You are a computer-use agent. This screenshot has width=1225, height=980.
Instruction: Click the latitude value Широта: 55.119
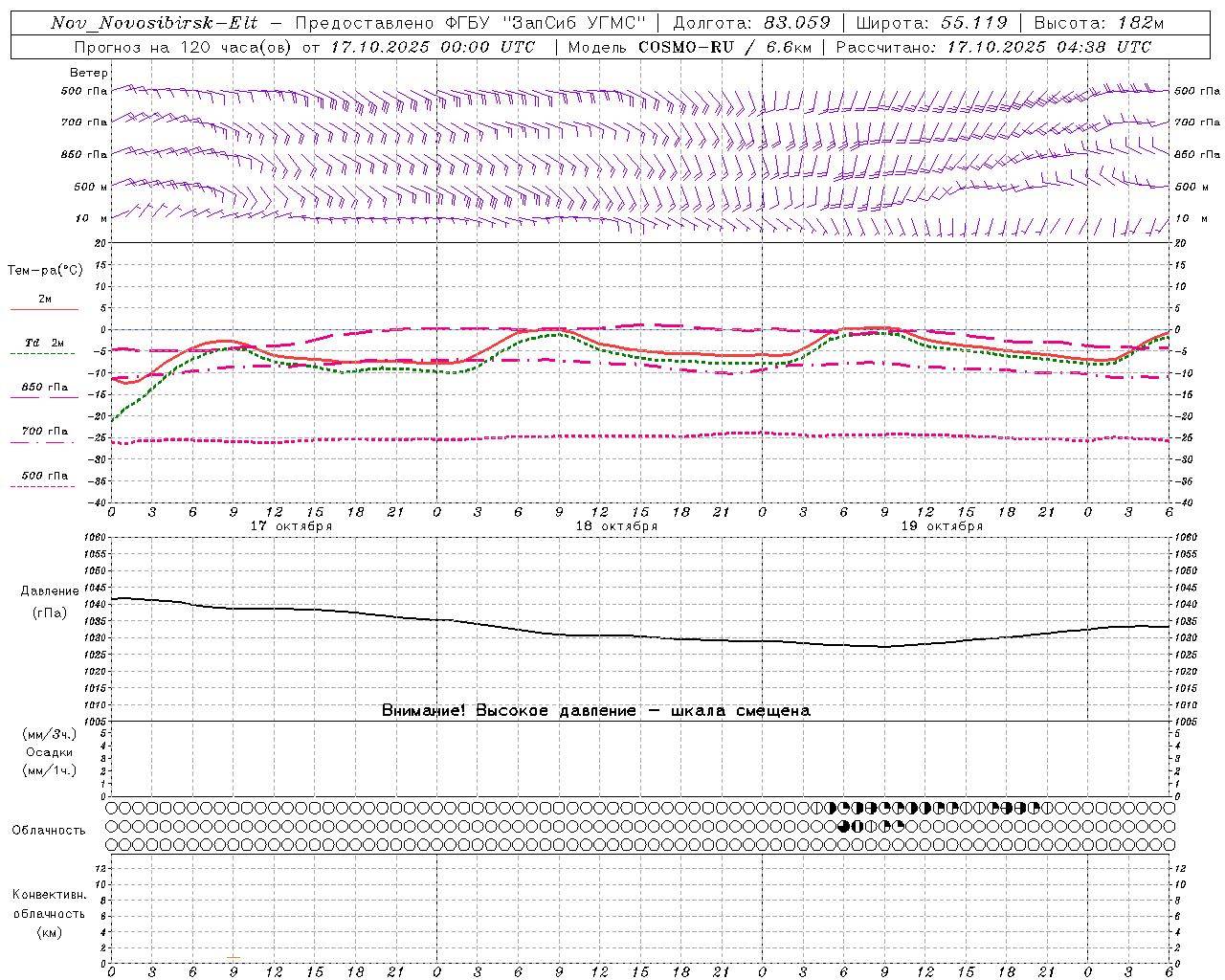[x=931, y=23]
